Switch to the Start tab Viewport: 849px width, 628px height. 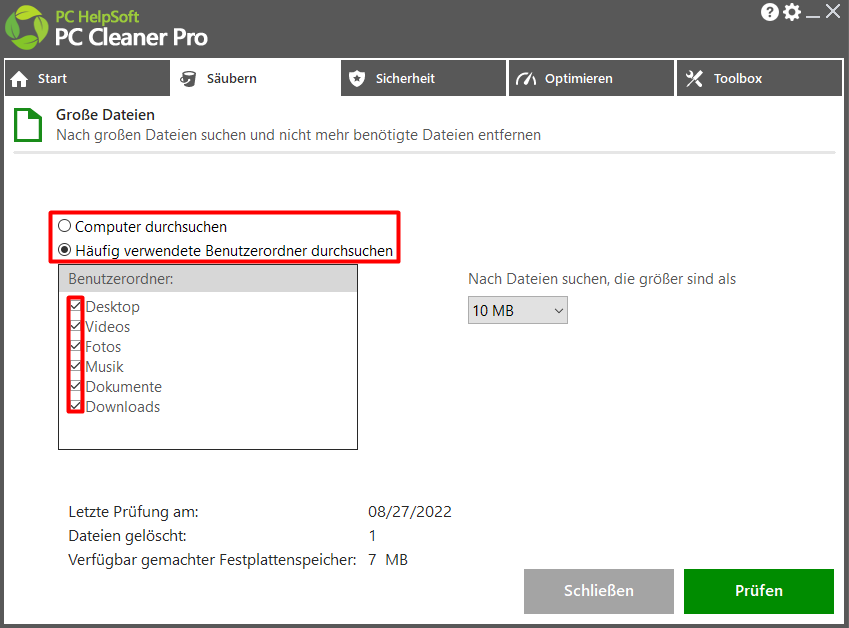[87, 78]
